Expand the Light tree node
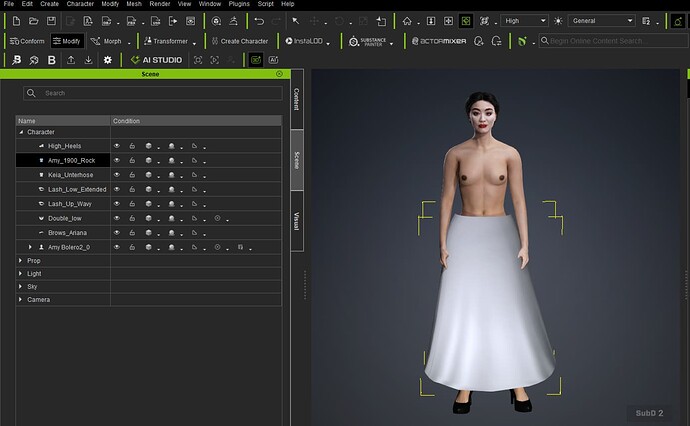 tap(21, 273)
